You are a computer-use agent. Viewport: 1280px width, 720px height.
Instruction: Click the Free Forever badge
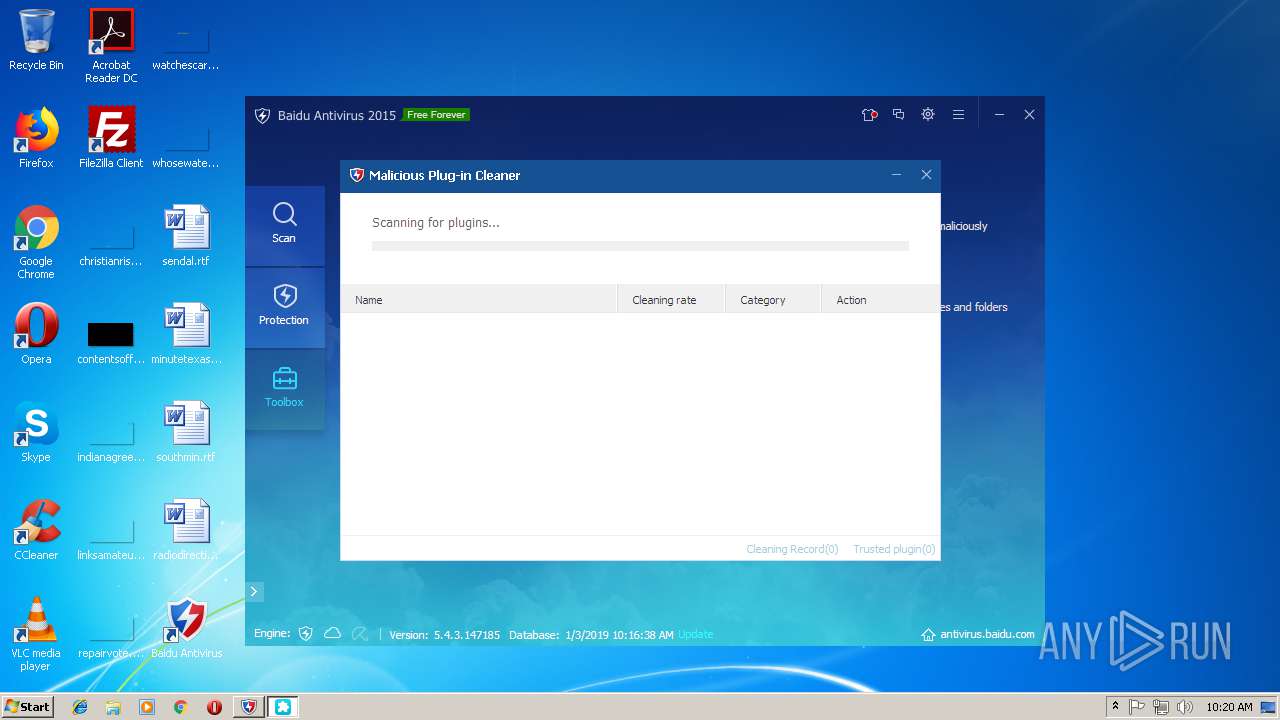(x=436, y=115)
